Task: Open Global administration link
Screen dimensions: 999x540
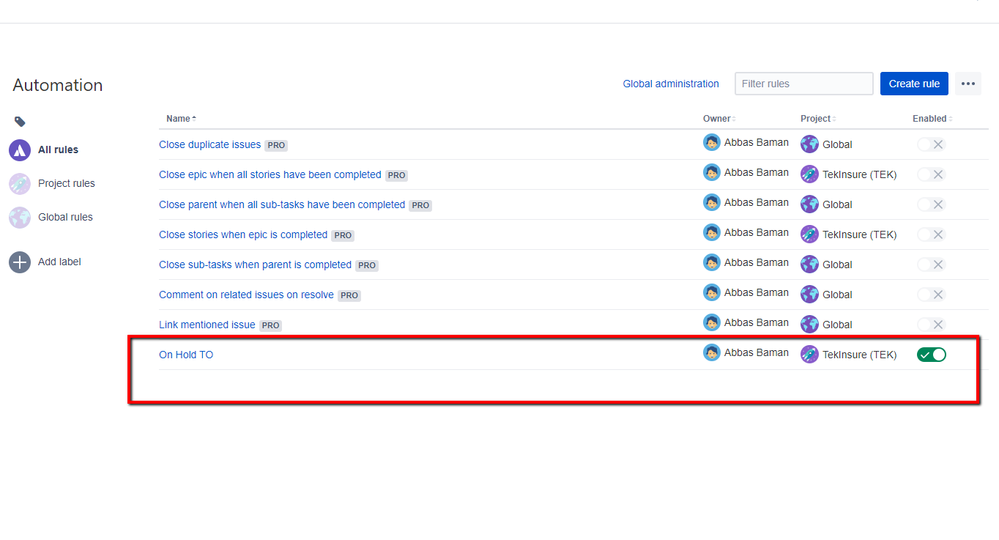Action: tap(671, 83)
